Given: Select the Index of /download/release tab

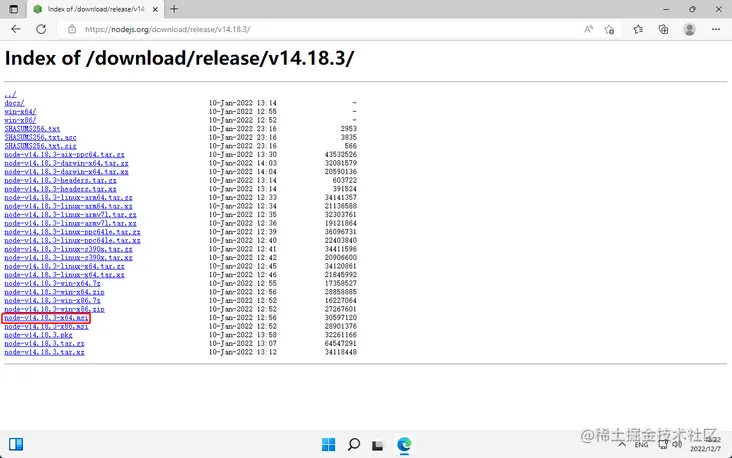Looking at the screenshot, I should click(96, 9).
